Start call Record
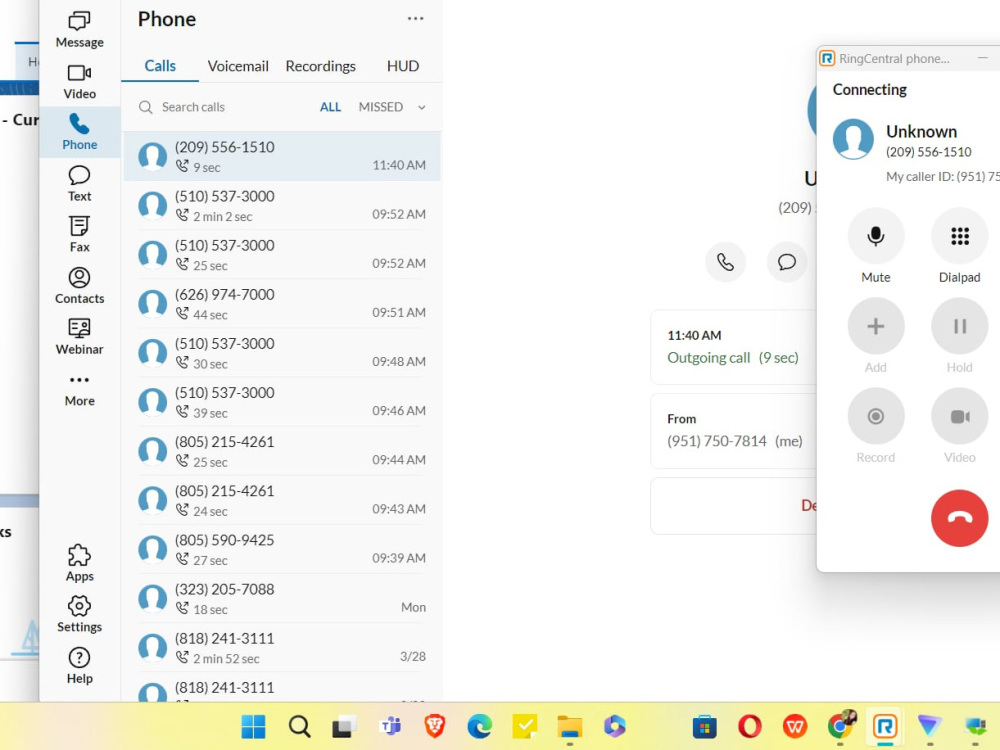The height and width of the screenshot is (750, 1000). [876, 416]
